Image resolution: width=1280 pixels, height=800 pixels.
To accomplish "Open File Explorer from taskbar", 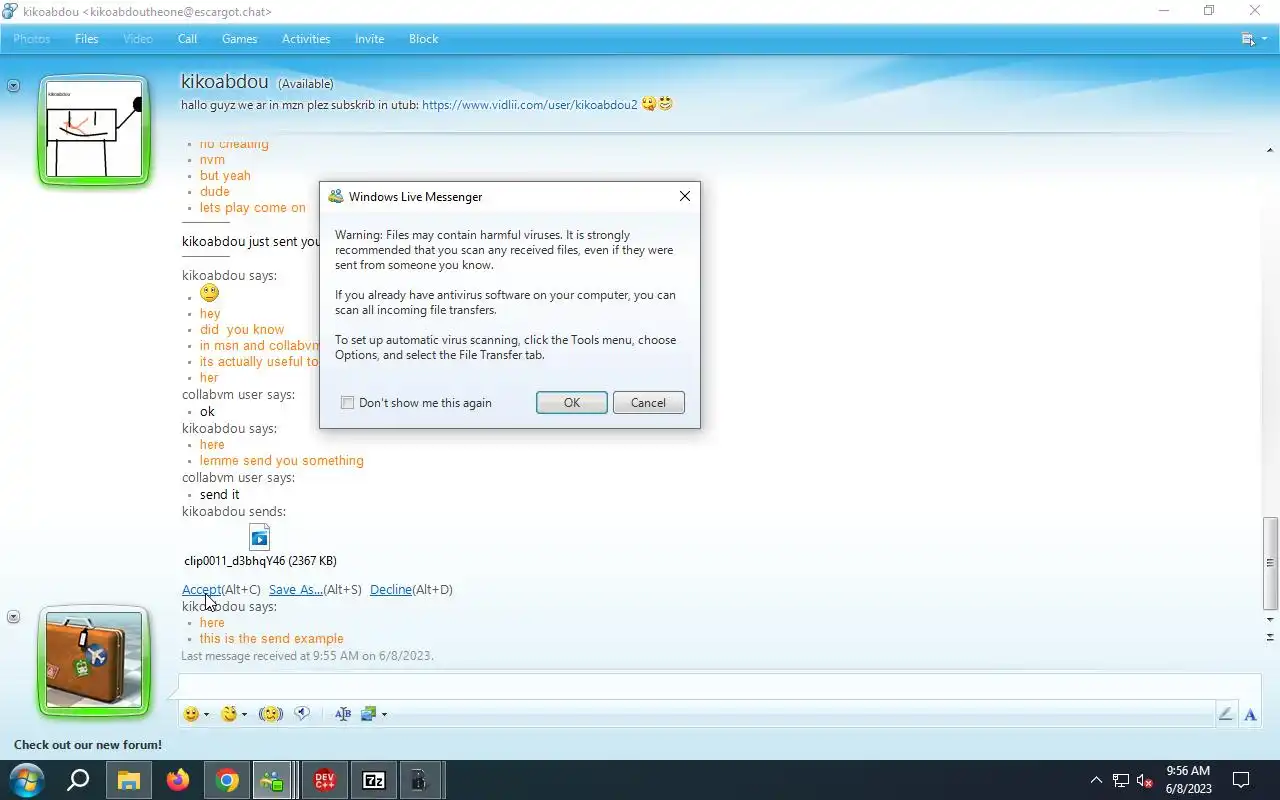I will point(129,780).
